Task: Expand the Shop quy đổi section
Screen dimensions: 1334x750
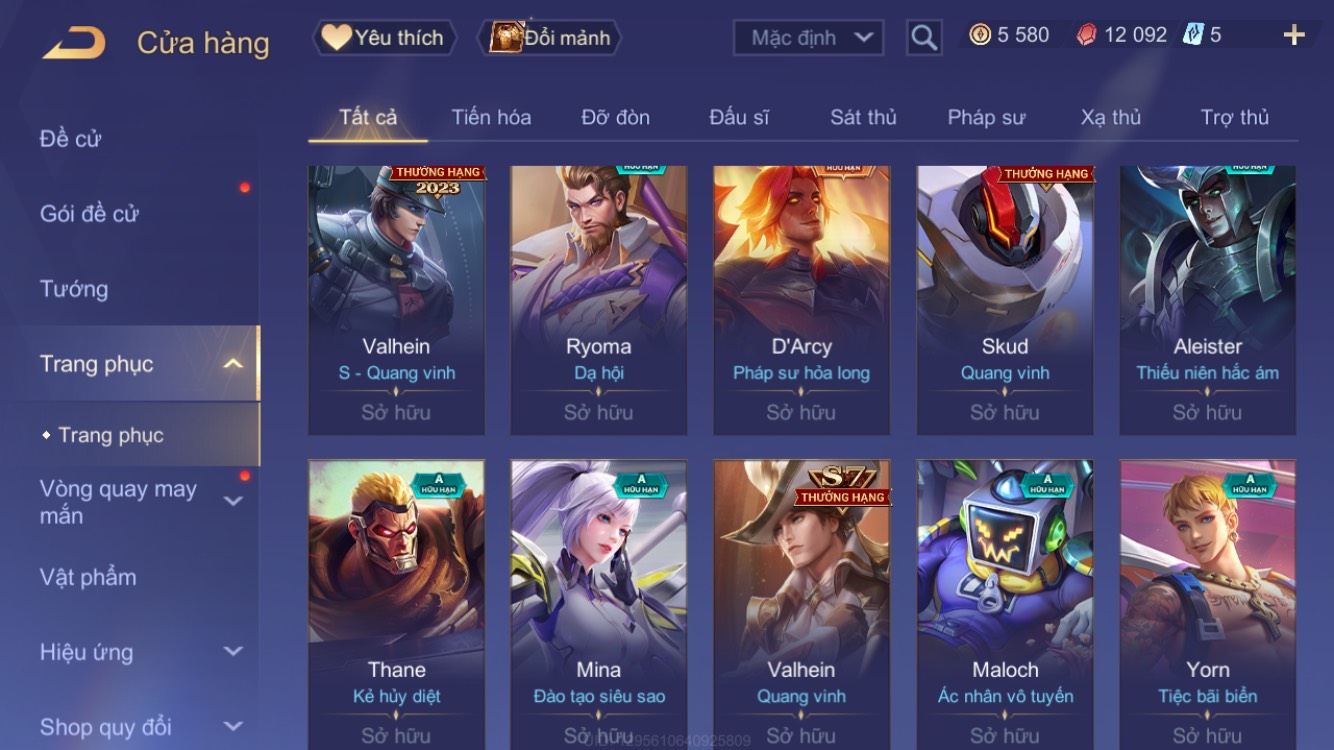Action: (233, 727)
